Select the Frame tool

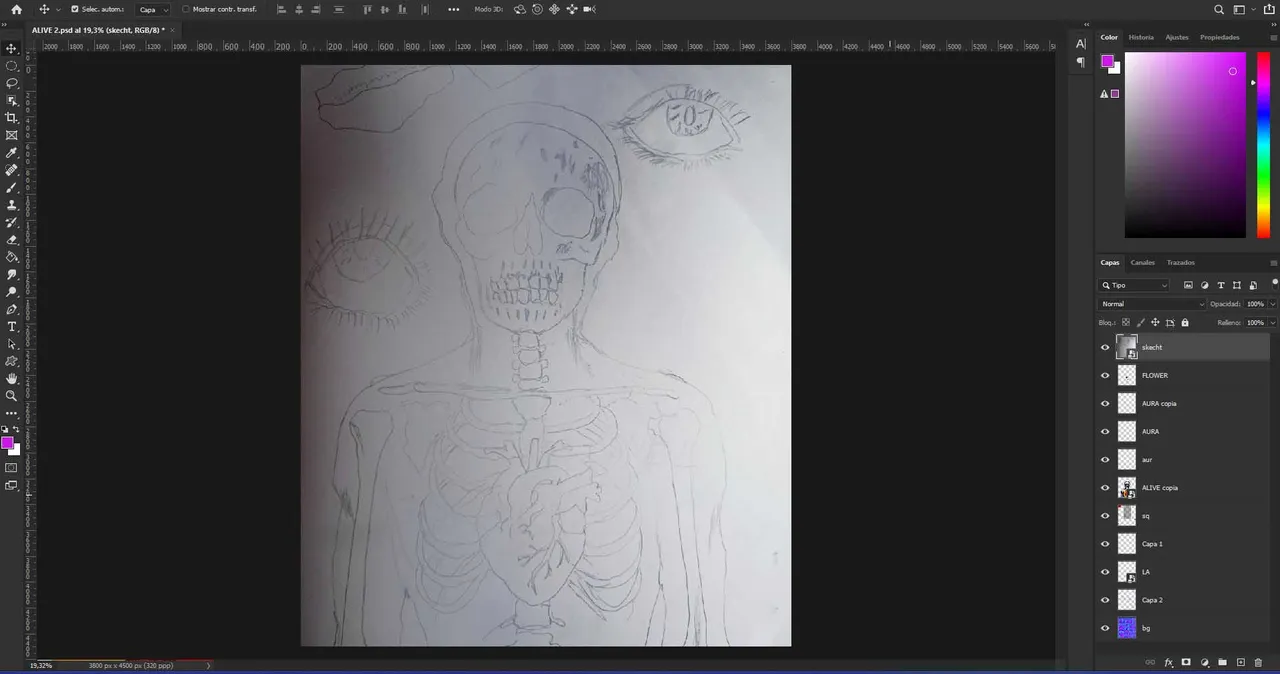(12, 135)
